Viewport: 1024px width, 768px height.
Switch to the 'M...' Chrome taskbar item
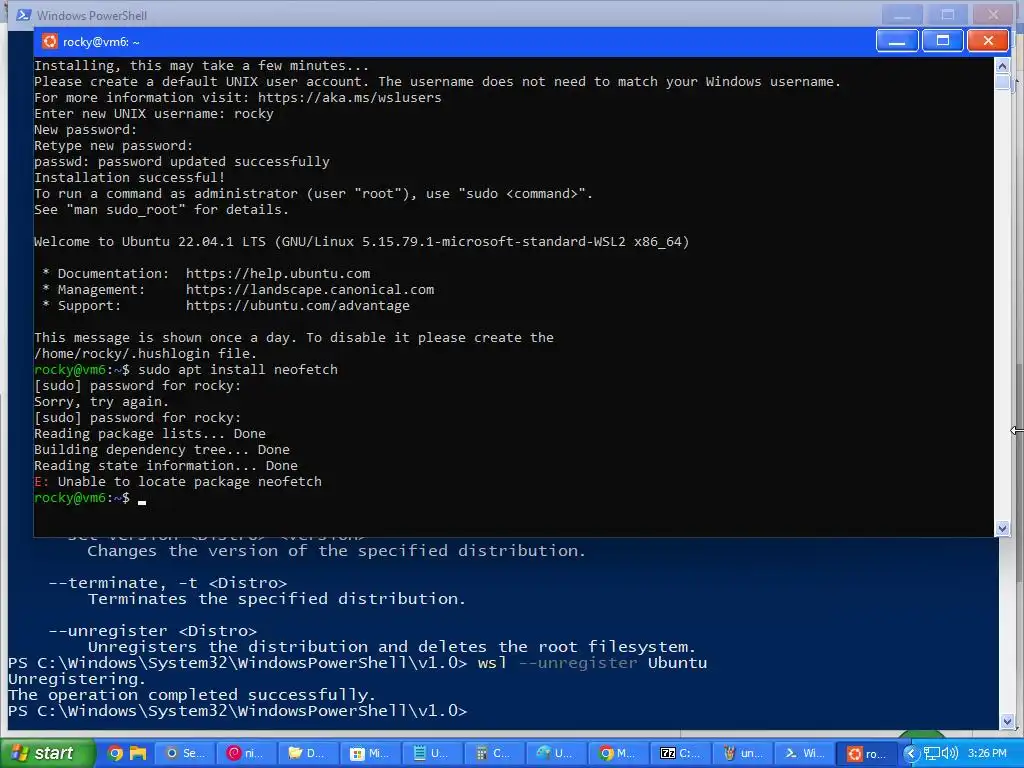[618, 753]
